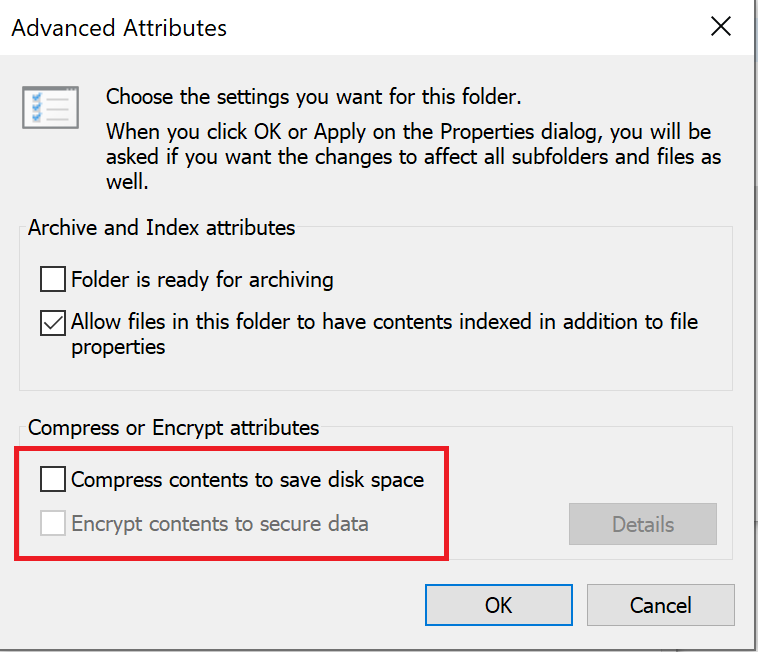Select the 'Folder is ready for archiving' label
The height and width of the screenshot is (652, 758).
202,280
